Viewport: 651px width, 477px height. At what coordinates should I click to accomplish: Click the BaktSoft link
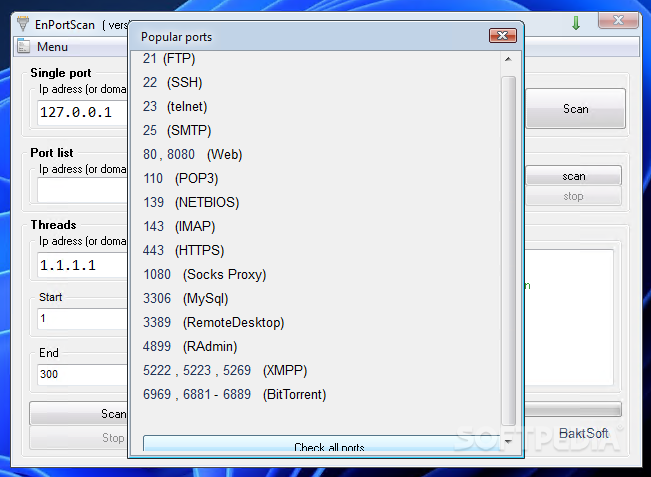[583, 433]
